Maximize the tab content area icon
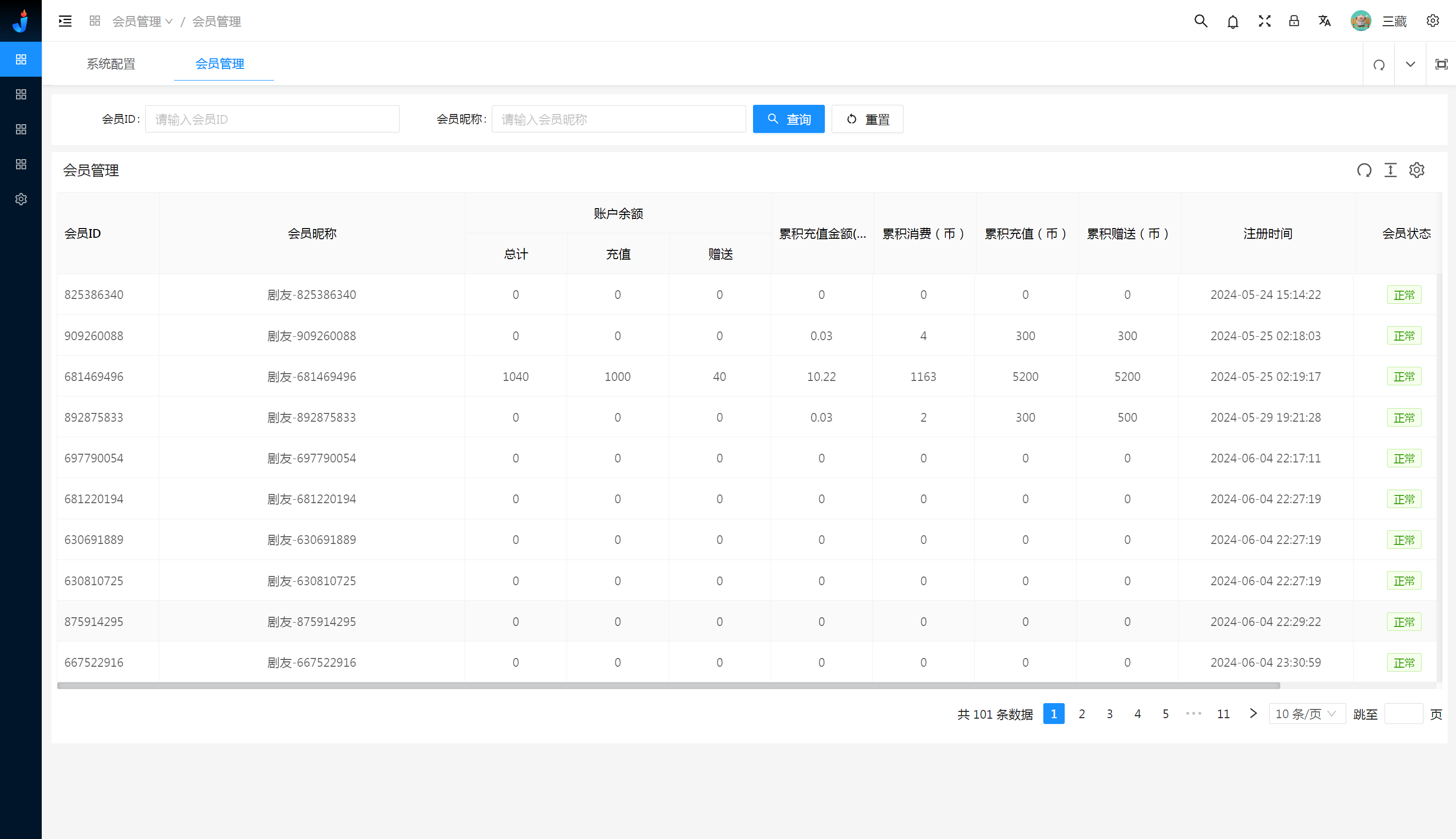This screenshot has height=839, width=1456. (1441, 65)
